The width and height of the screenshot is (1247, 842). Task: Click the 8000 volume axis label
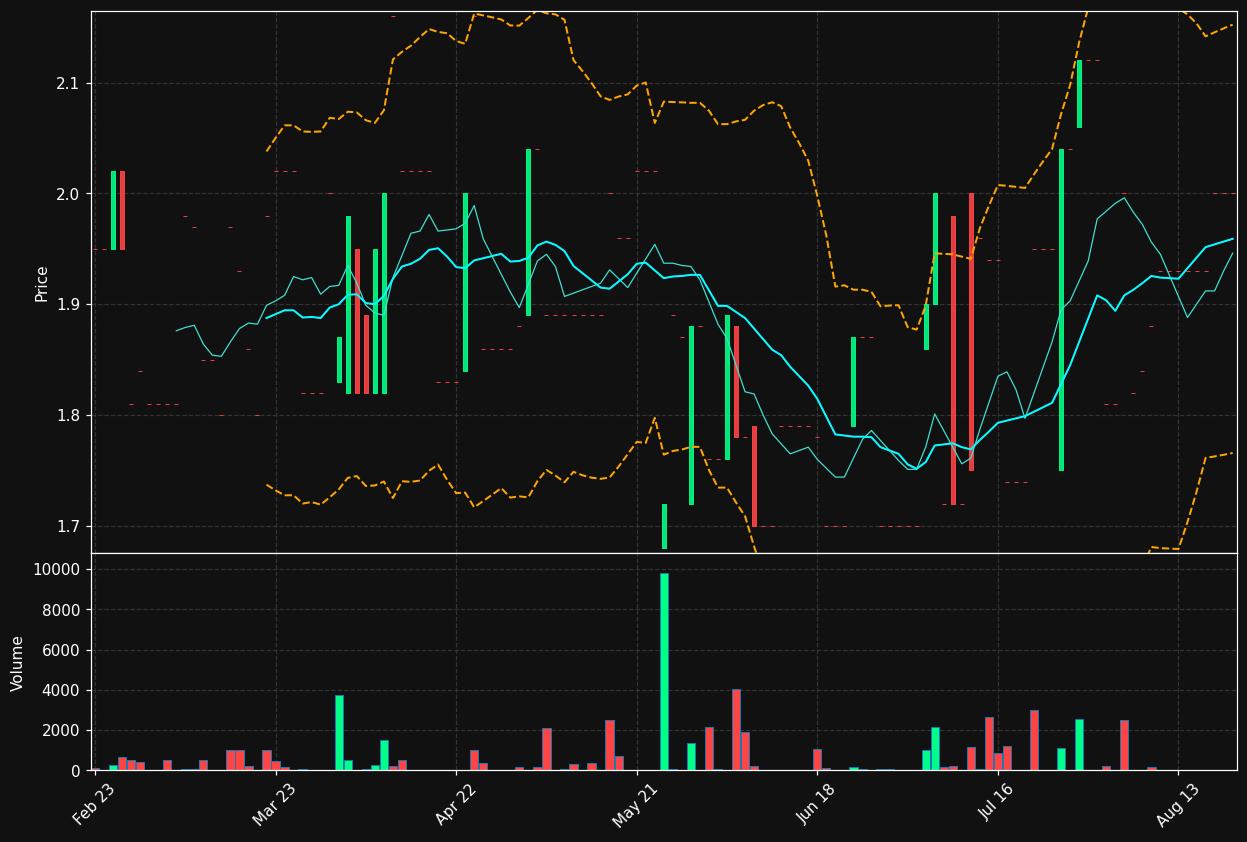(64, 610)
